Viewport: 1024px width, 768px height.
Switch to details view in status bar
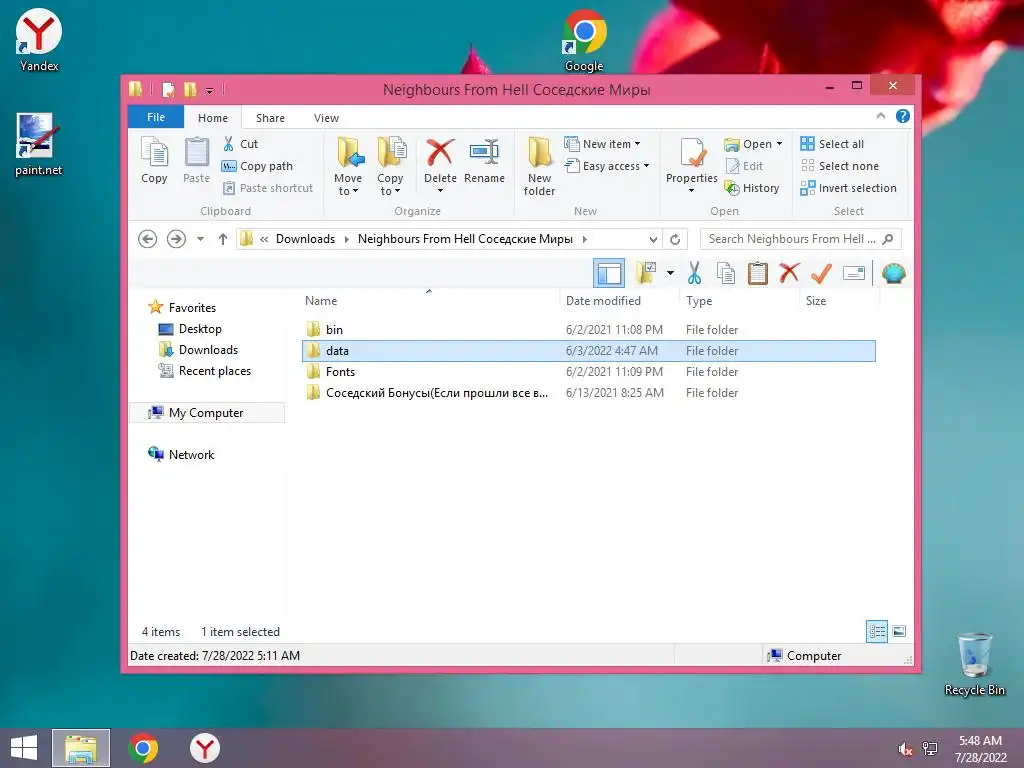(877, 632)
